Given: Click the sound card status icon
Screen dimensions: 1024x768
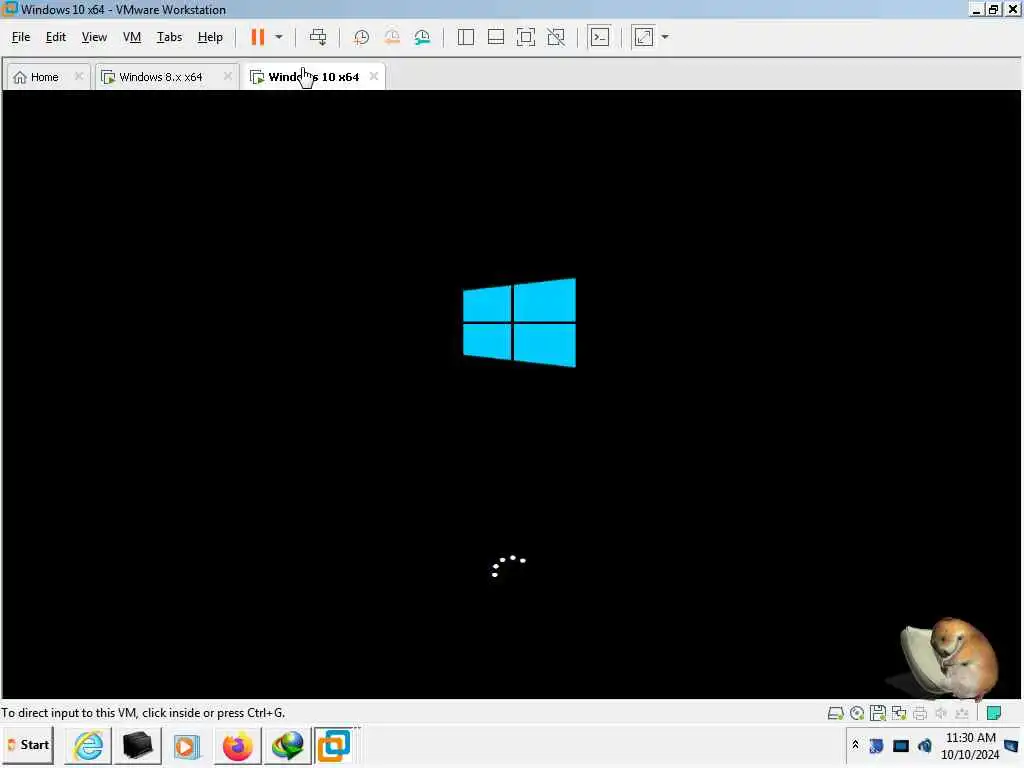Looking at the screenshot, I should (941, 713).
